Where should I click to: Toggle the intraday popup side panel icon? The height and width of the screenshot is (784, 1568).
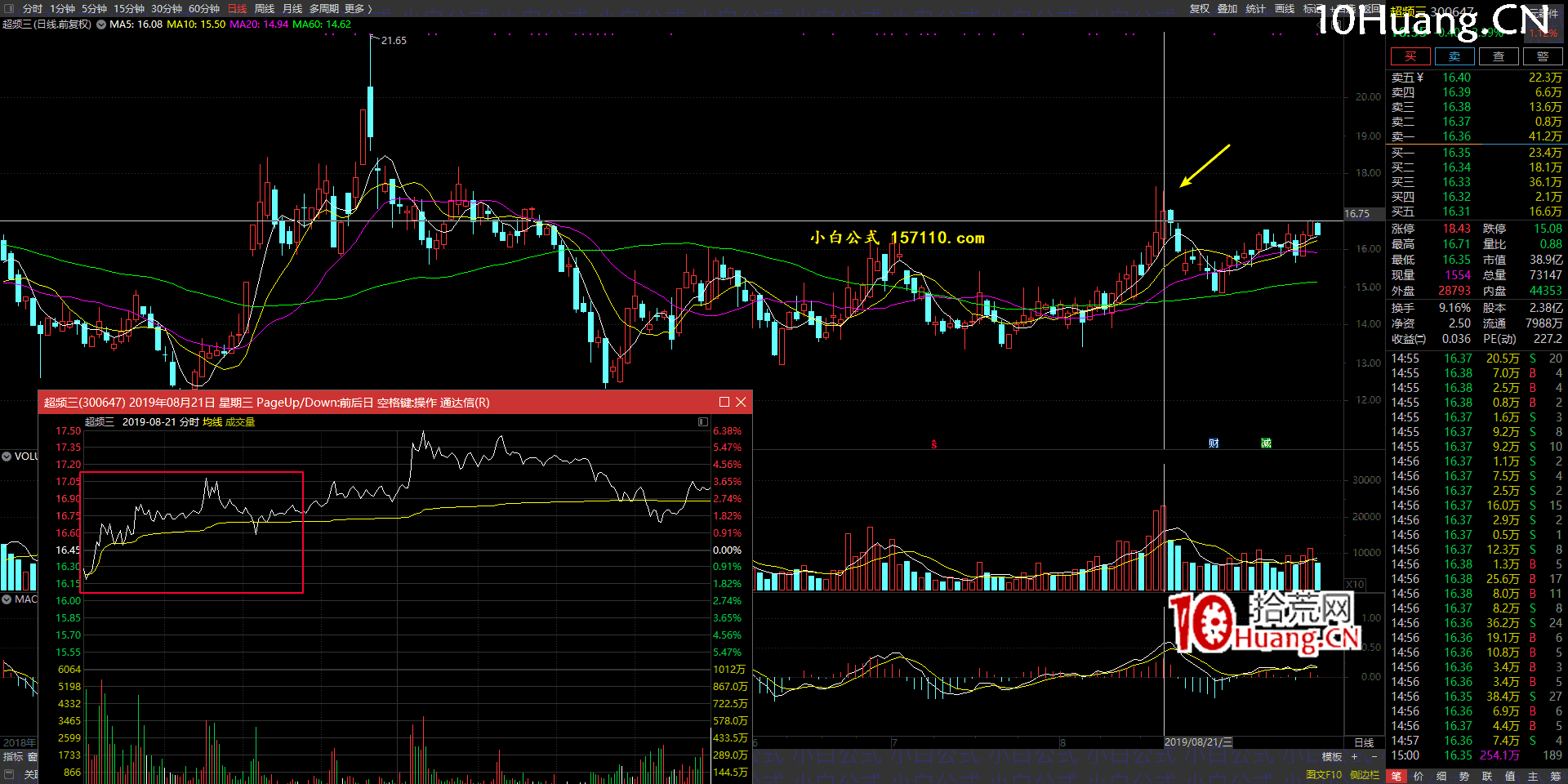pyautogui.click(x=702, y=422)
